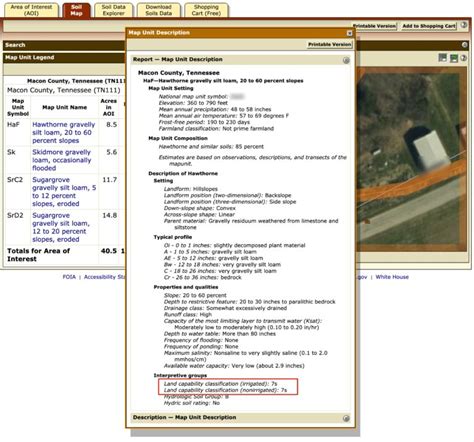Click the Elevation: 360 to 790 feet line

[193, 103]
